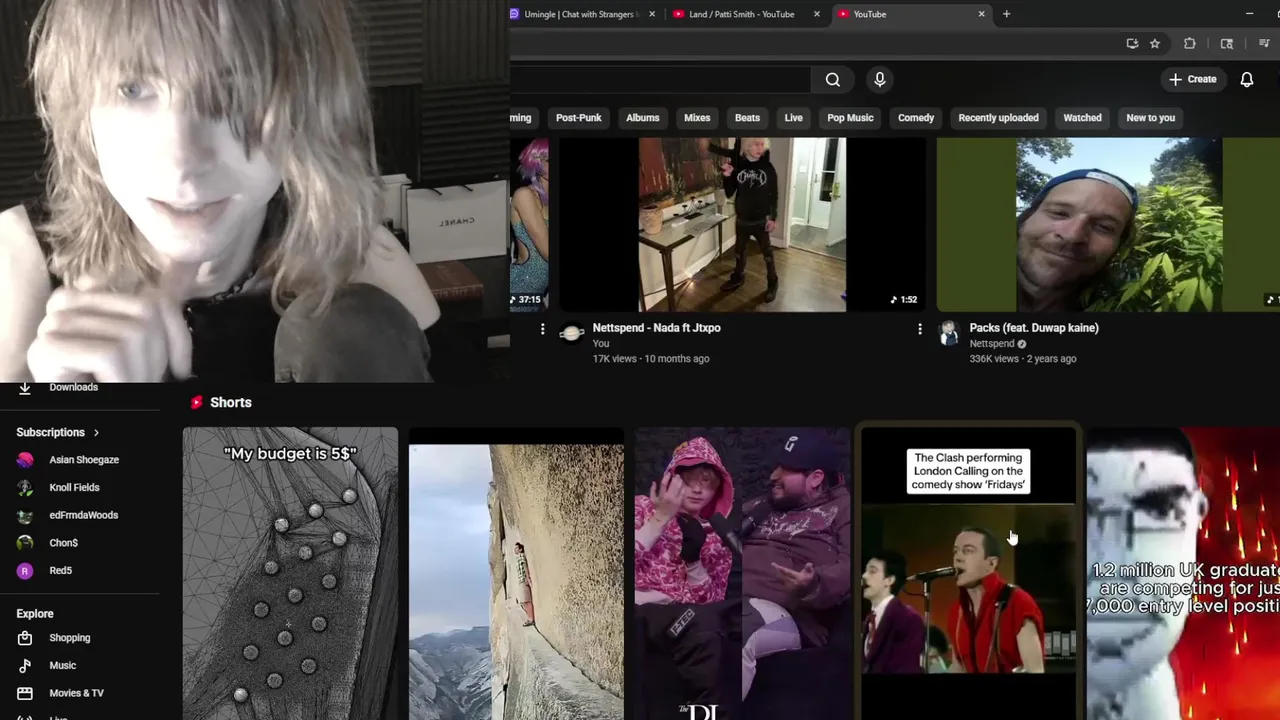Screen dimensions: 1280x720
Task: Open The Clash London Calling short
Action: click(x=968, y=574)
